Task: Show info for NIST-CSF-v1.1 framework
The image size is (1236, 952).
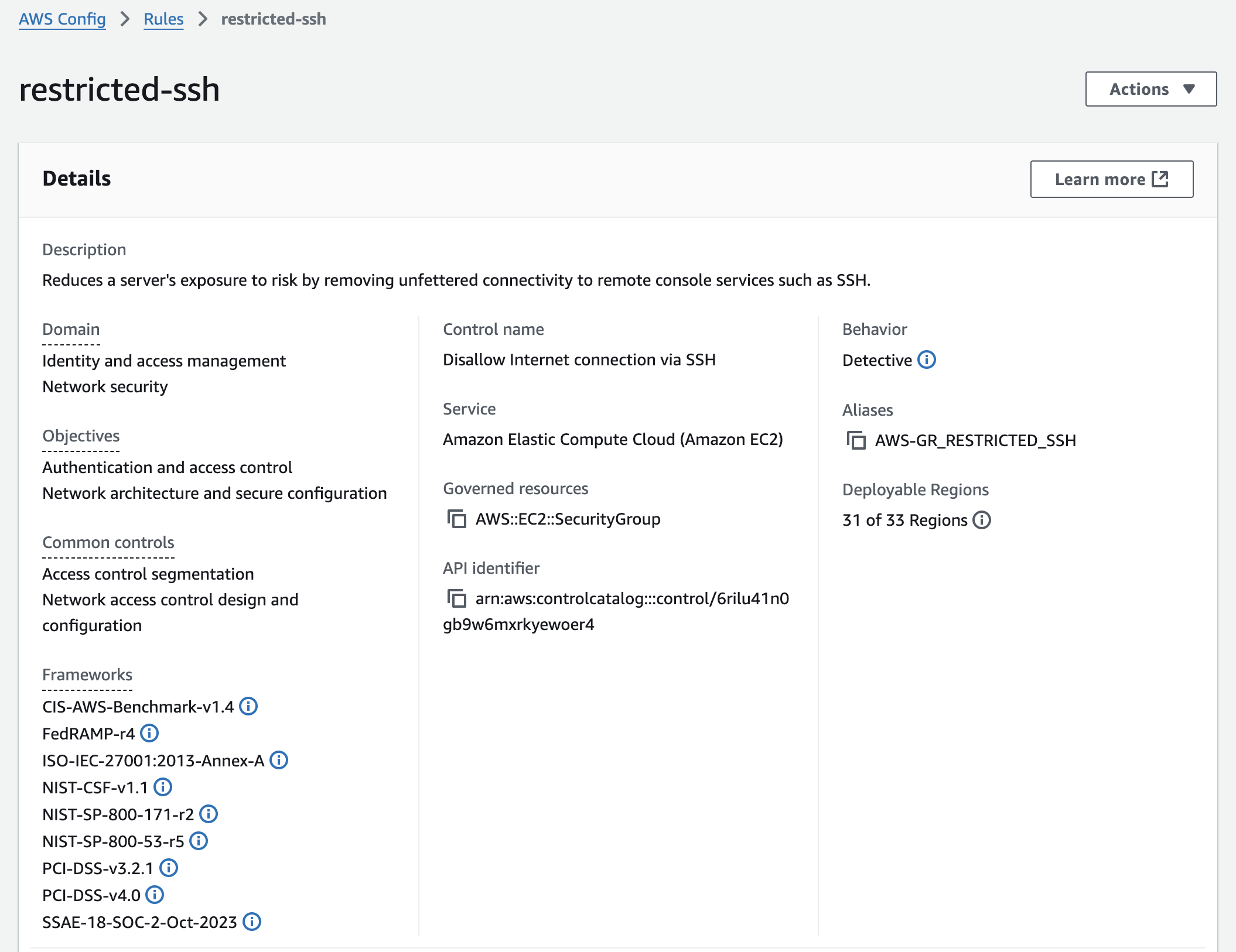Action: tap(163, 787)
